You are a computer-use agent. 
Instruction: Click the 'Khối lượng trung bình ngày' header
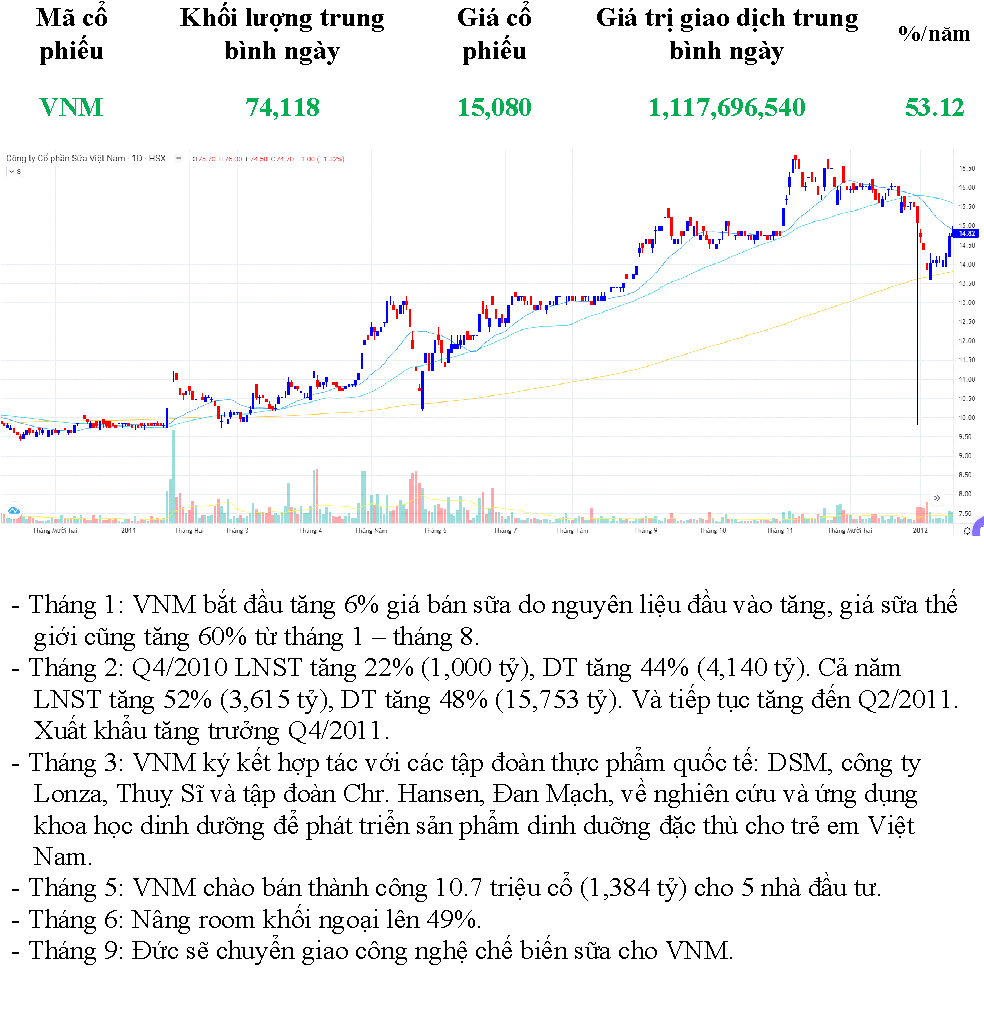coord(282,34)
